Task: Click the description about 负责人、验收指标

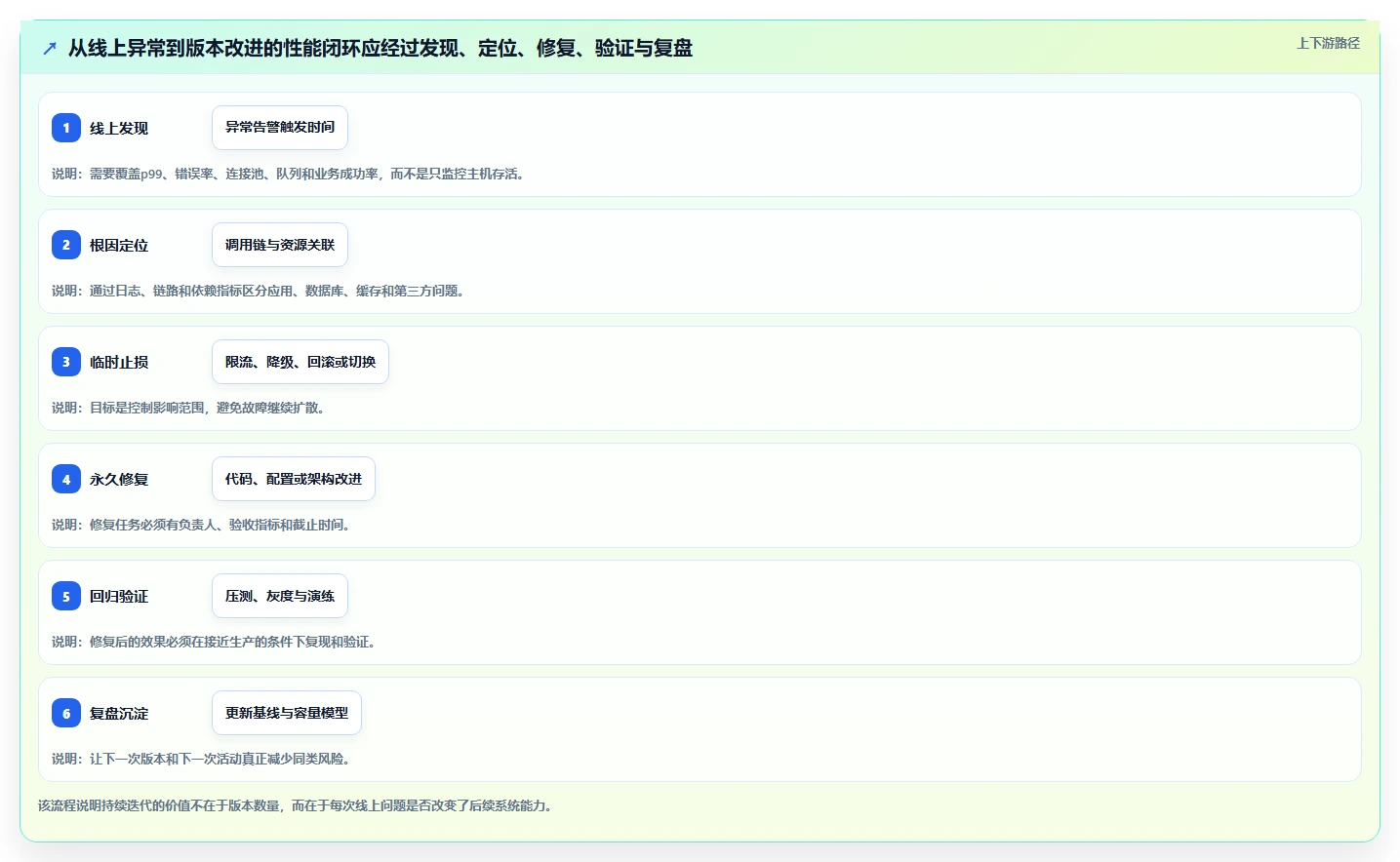Action: point(203,525)
